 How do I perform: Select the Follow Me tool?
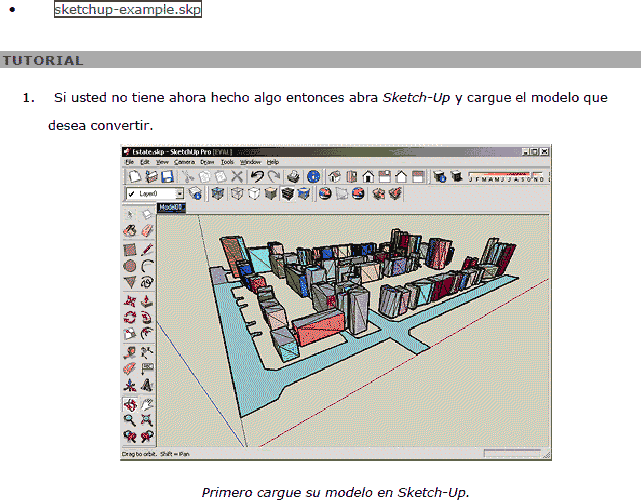[147, 318]
